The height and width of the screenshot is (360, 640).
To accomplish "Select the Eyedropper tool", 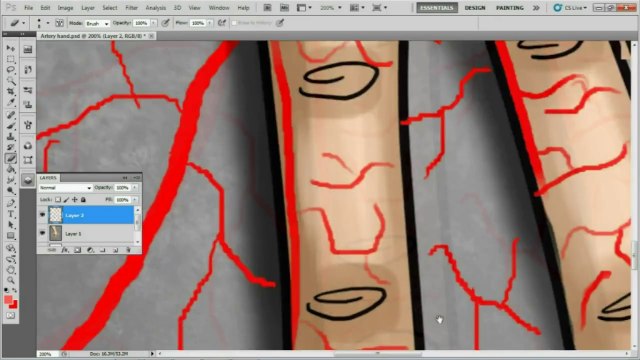I will (11, 103).
